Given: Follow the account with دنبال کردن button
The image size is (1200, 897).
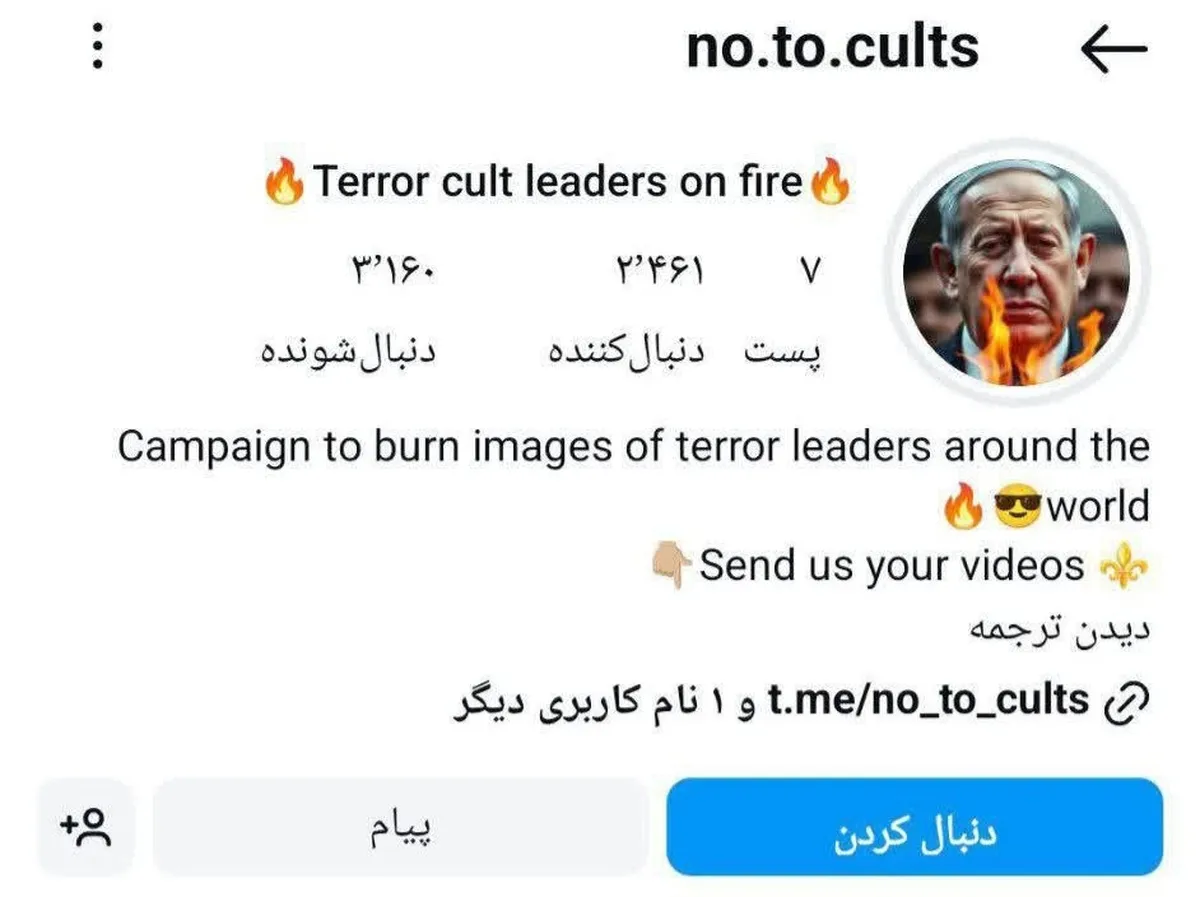Looking at the screenshot, I should coord(914,827).
